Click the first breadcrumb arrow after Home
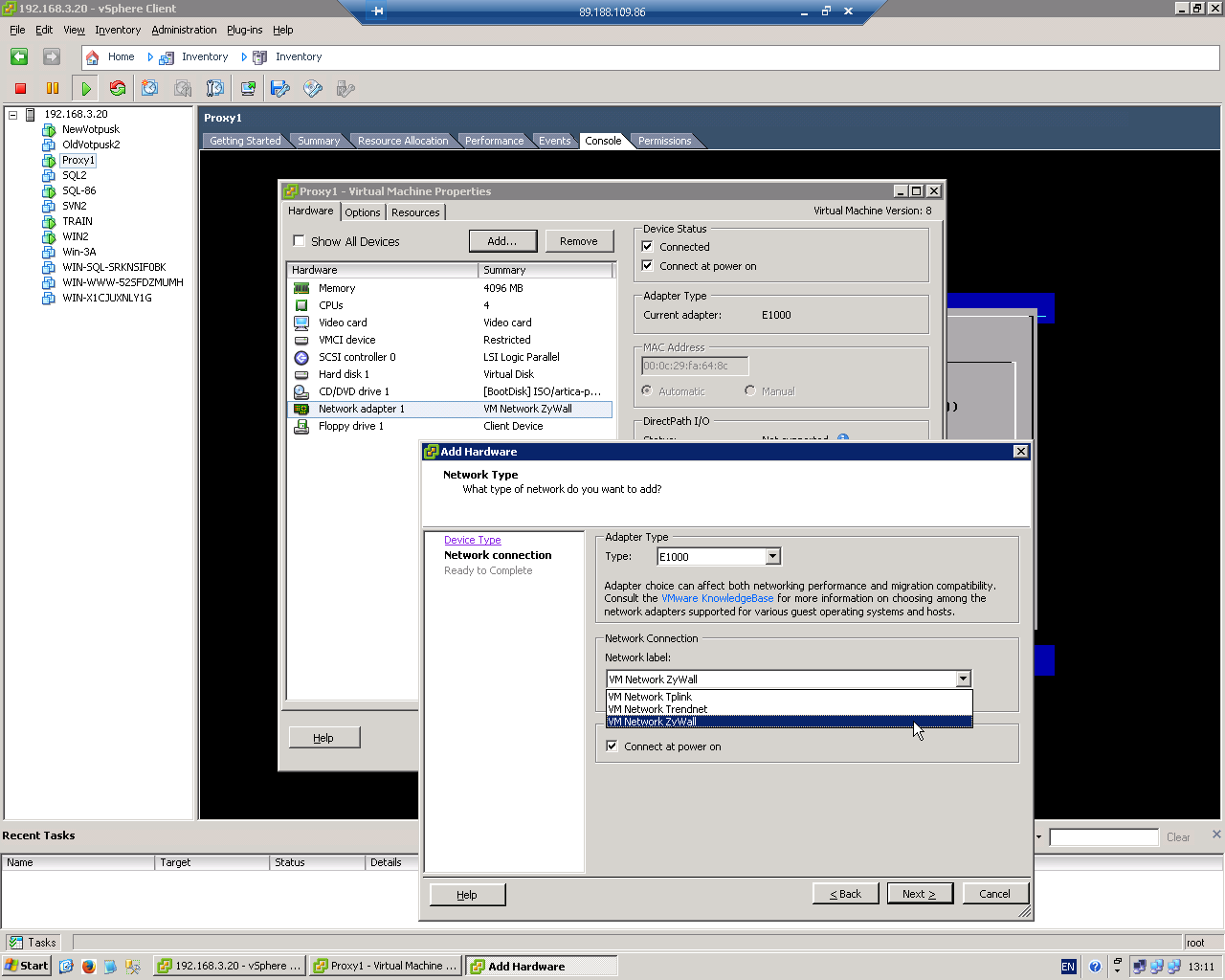The image size is (1225, 980). pos(149,57)
